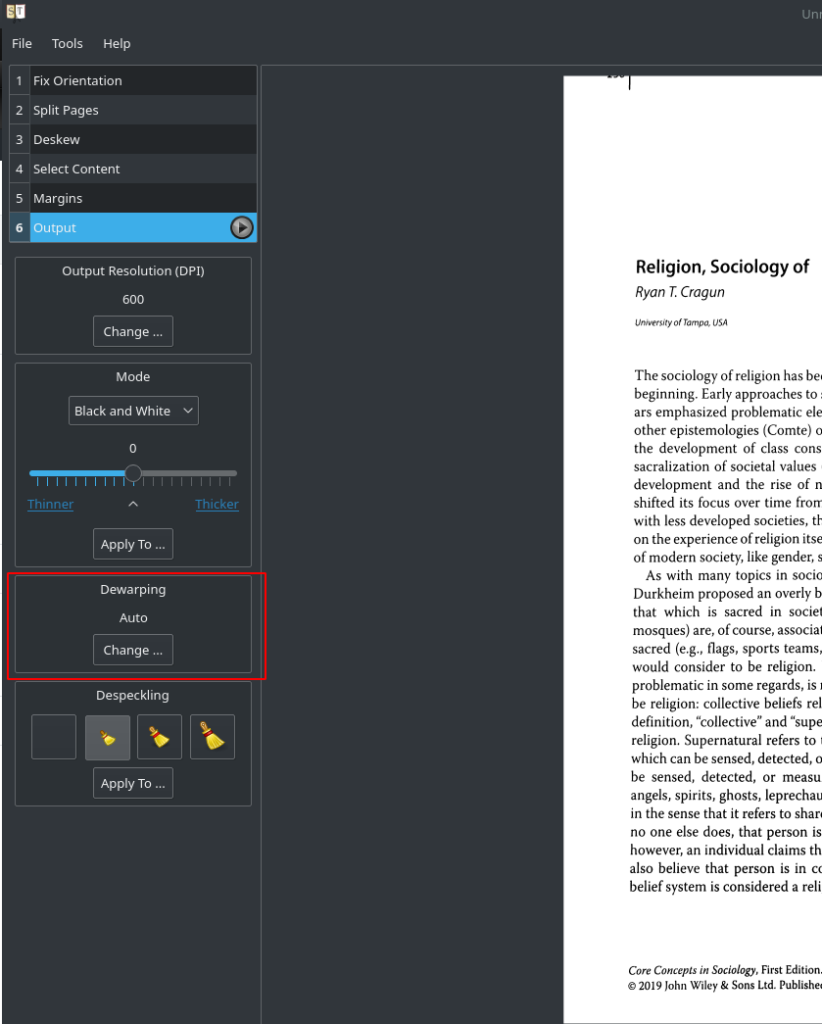Click Apply To under Mode
The image size is (822, 1024).
[x=133, y=544]
